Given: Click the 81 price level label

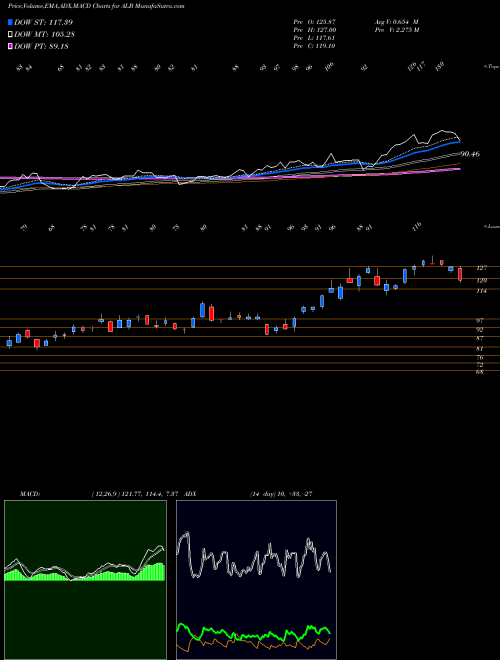Looking at the screenshot, I should click(x=480, y=349).
